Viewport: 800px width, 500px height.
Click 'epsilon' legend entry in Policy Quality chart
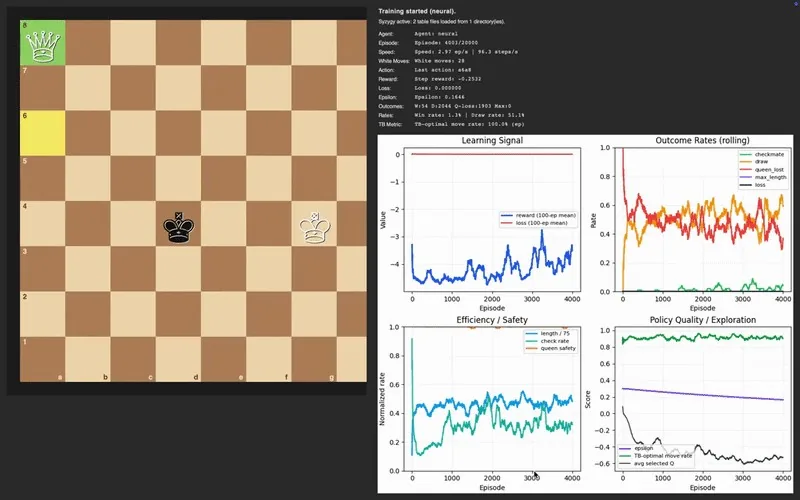coord(636,448)
